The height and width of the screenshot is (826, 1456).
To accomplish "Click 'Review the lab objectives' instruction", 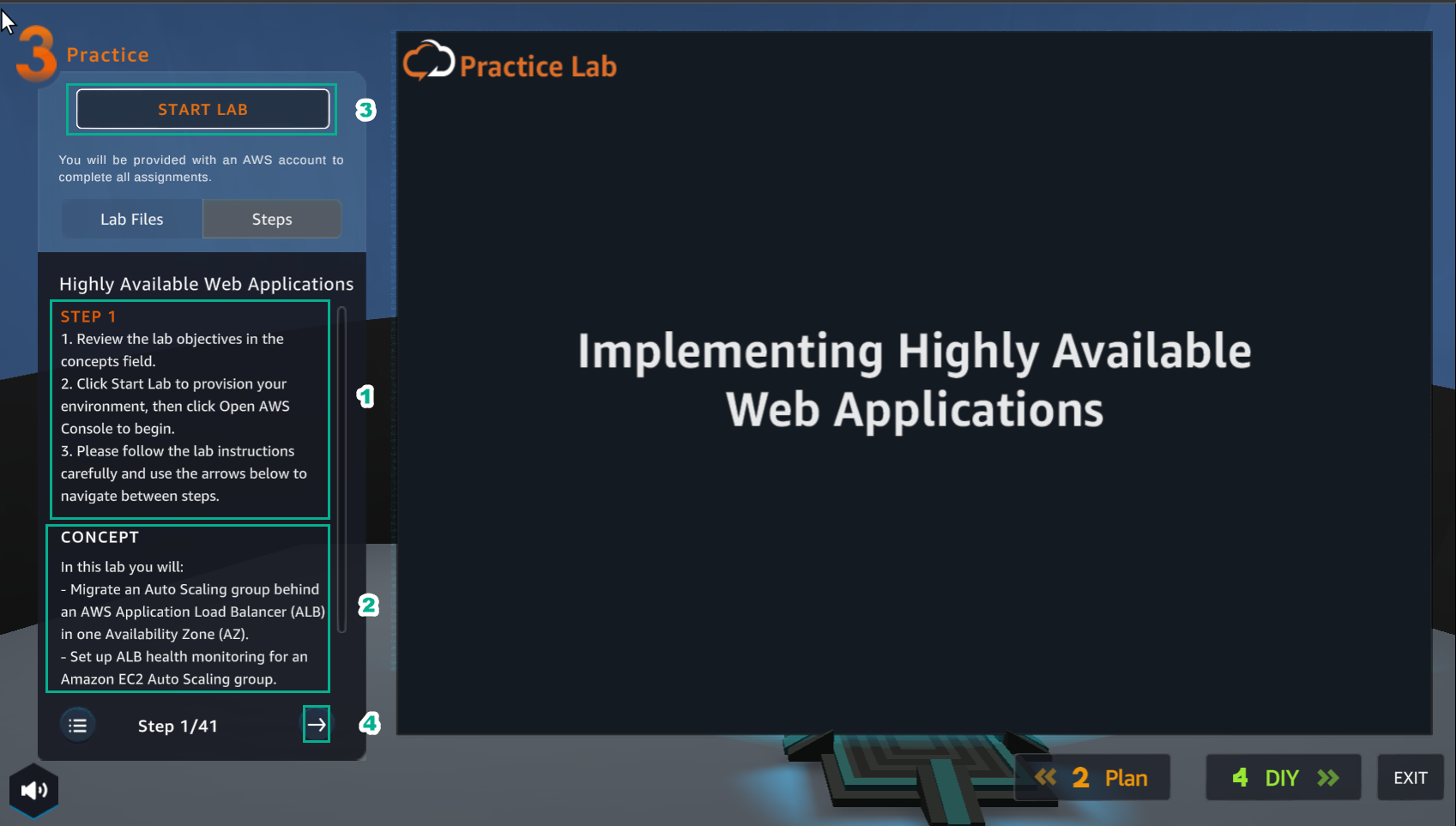I will 172,350.
